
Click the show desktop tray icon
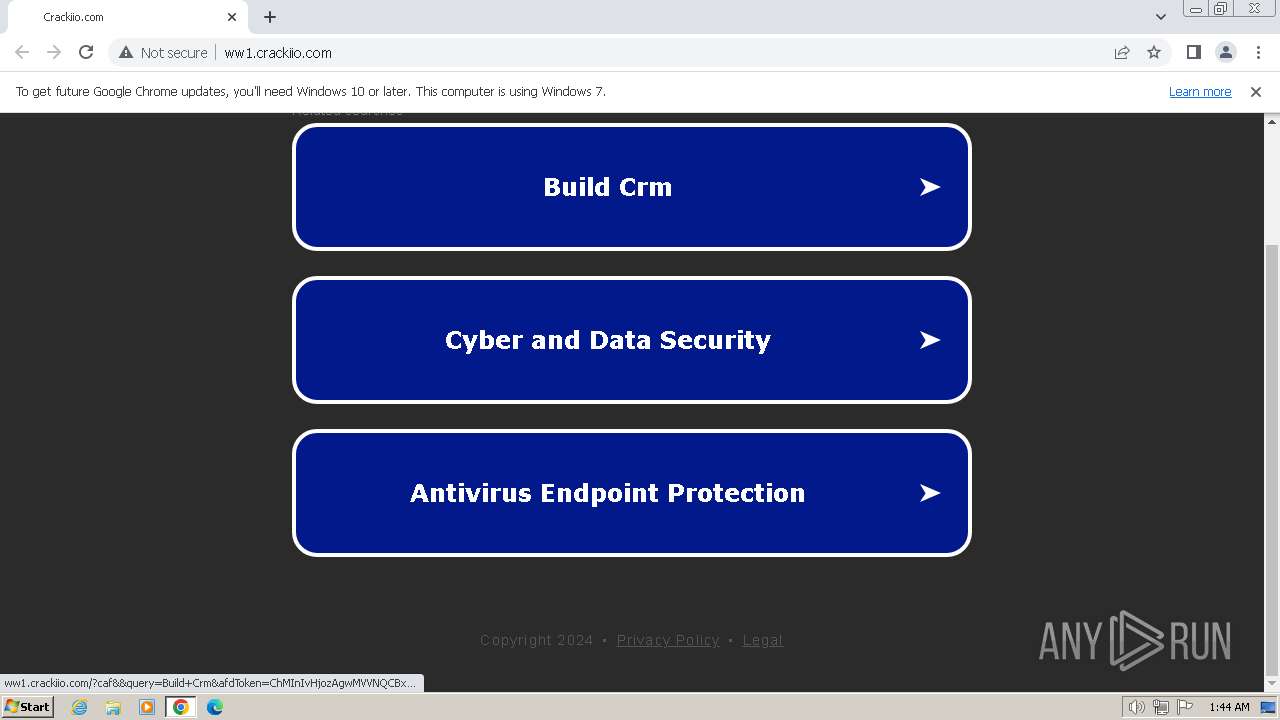click(1268, 707)
